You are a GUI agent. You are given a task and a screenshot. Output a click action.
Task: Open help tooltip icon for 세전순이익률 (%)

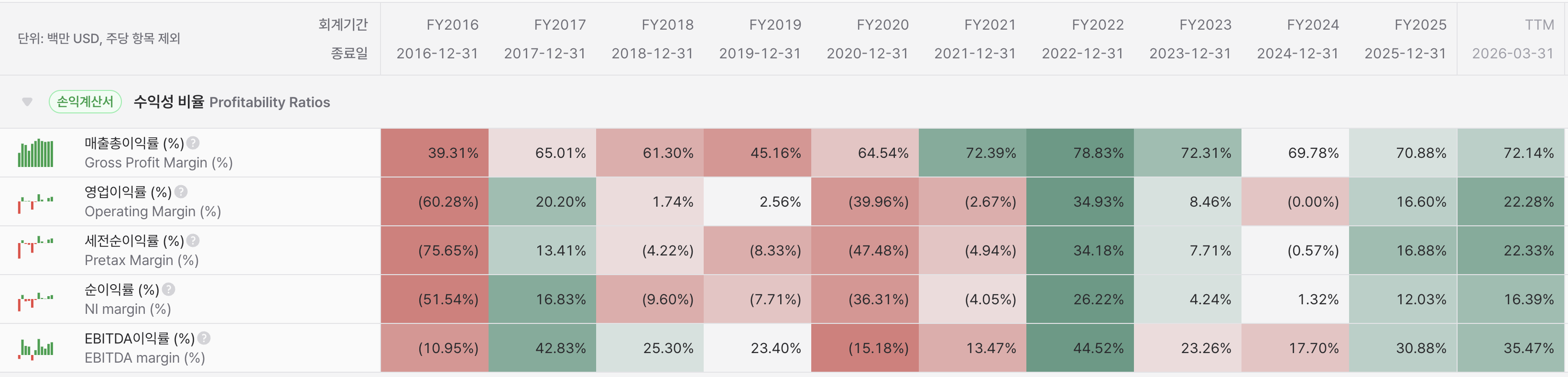tap(193, 241)
